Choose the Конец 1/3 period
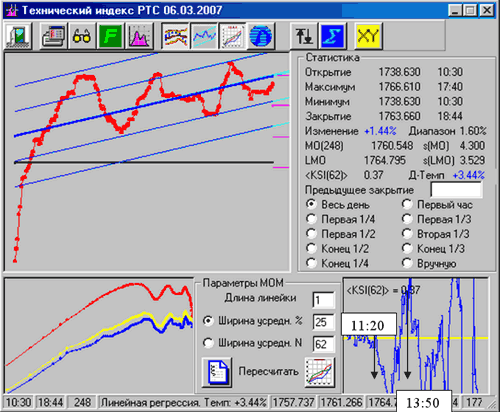Screen dimensions: 500x412 click(x=407, y=248)
